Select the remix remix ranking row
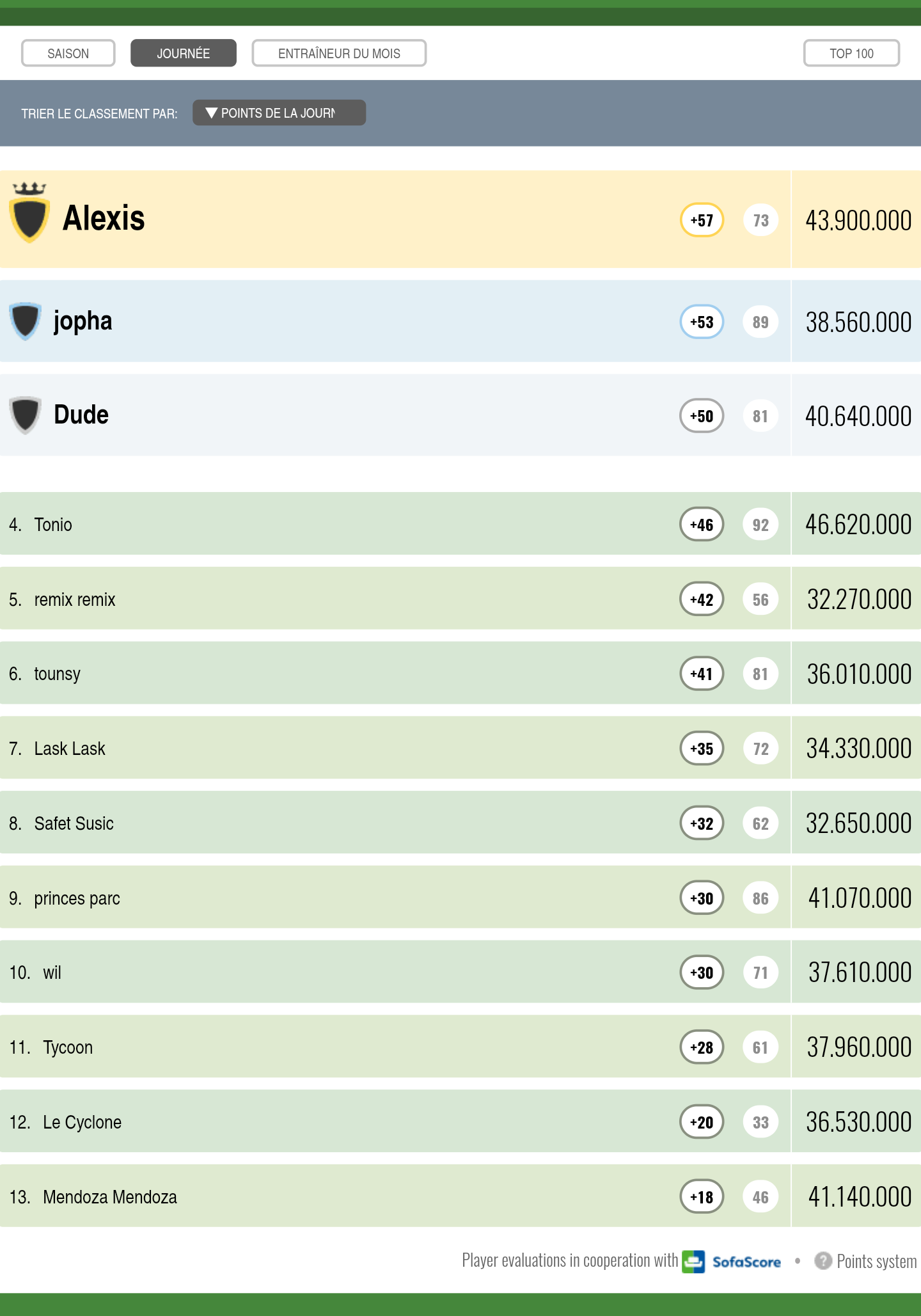This screenshot has width=921, height=1316. [75, 599]
